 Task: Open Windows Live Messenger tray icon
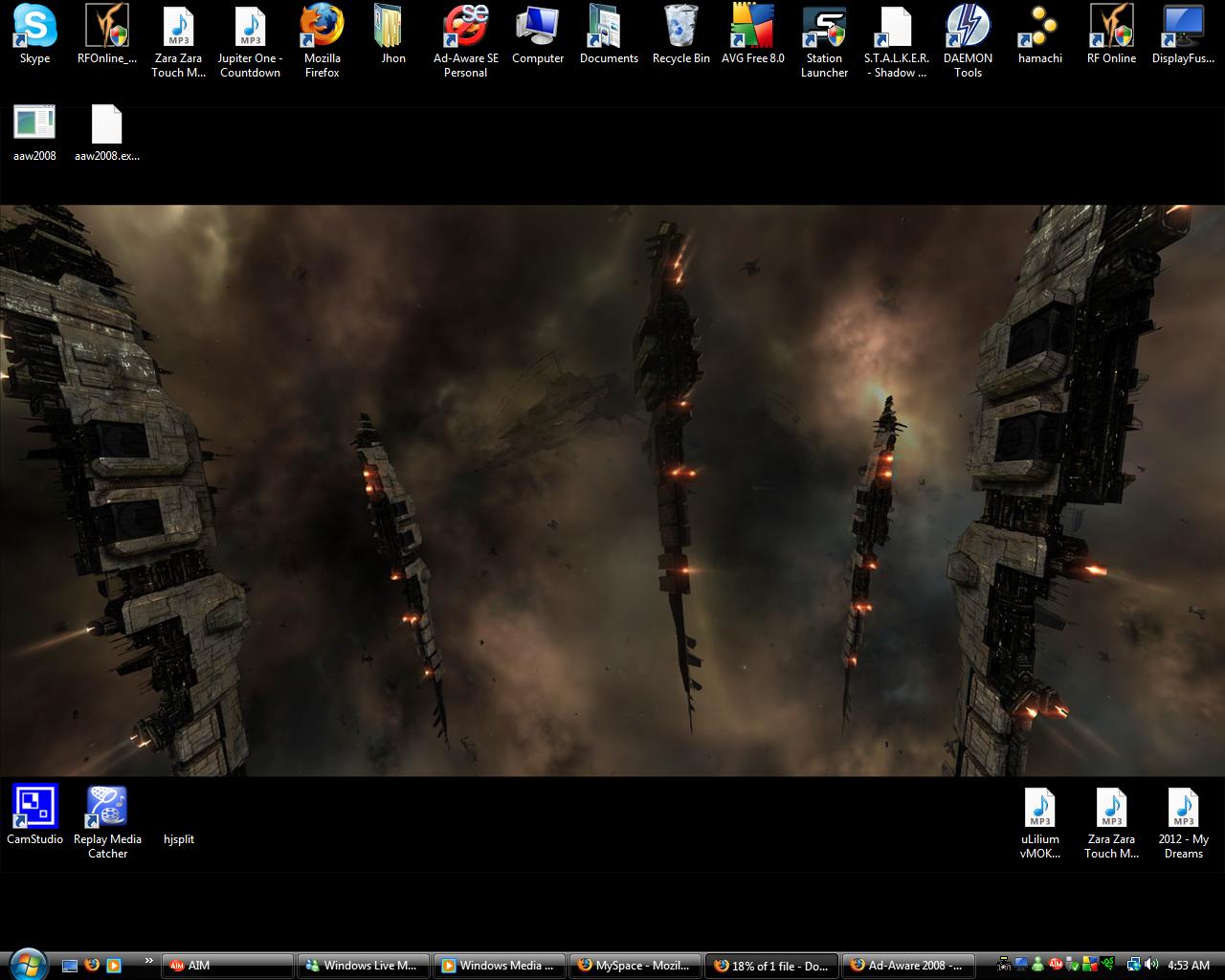coord(1037,965)
